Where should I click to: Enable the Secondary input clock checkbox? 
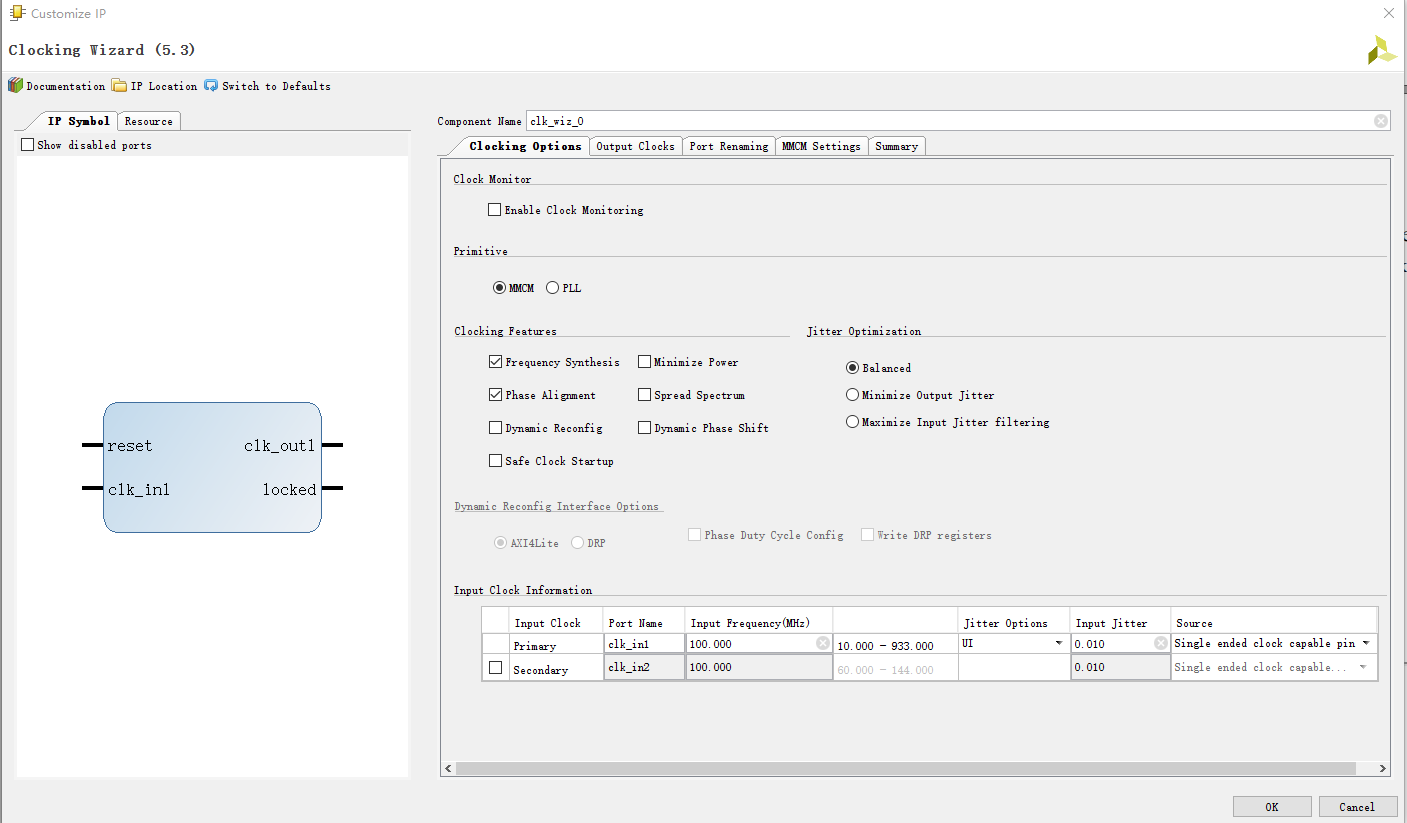[x=495, y=668]
